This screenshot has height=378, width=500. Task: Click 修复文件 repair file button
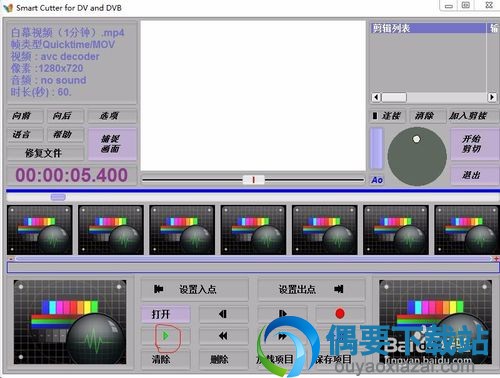point(45,153)
